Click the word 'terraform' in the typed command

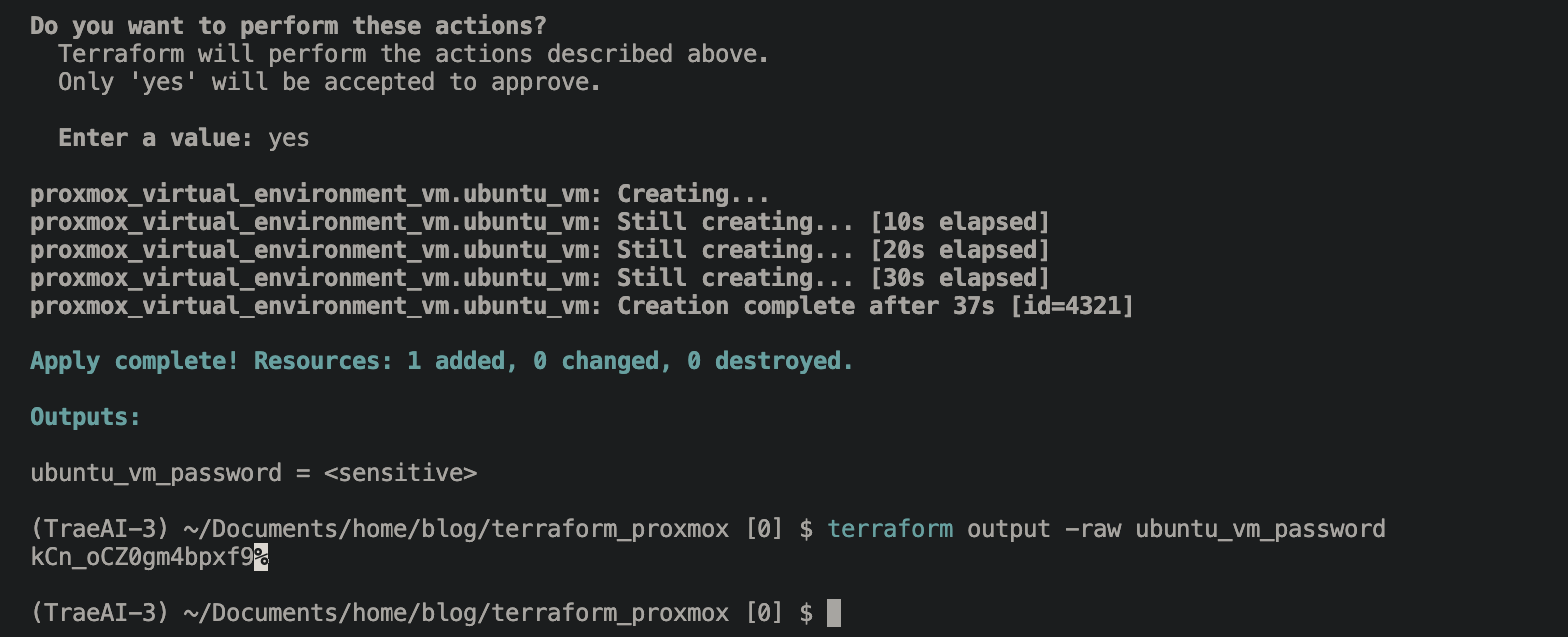pos(890,529)
